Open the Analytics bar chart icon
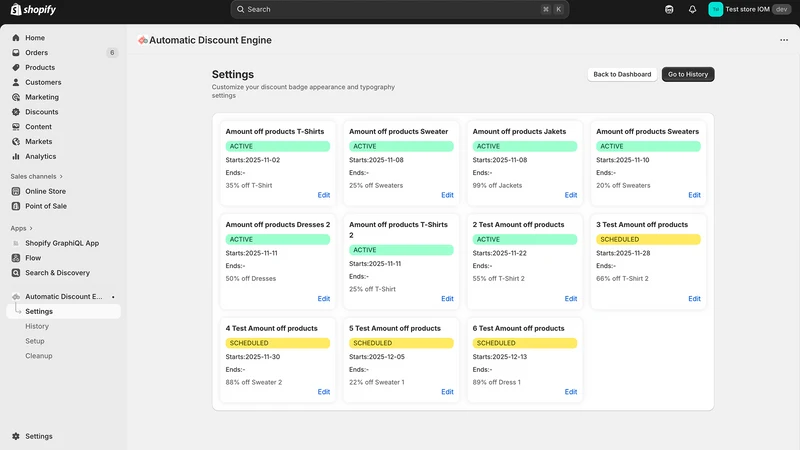 pyautogui.click(x=16, y=157)
